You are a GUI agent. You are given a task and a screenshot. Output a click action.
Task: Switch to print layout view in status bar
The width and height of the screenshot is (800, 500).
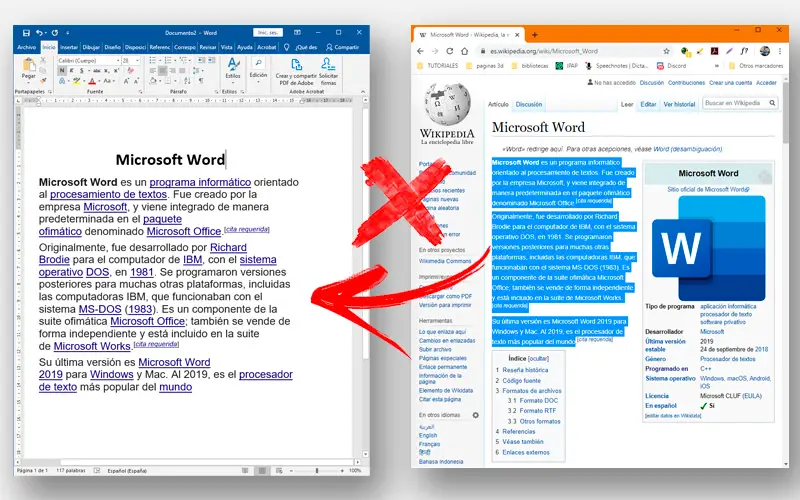(x=262, y=470)
